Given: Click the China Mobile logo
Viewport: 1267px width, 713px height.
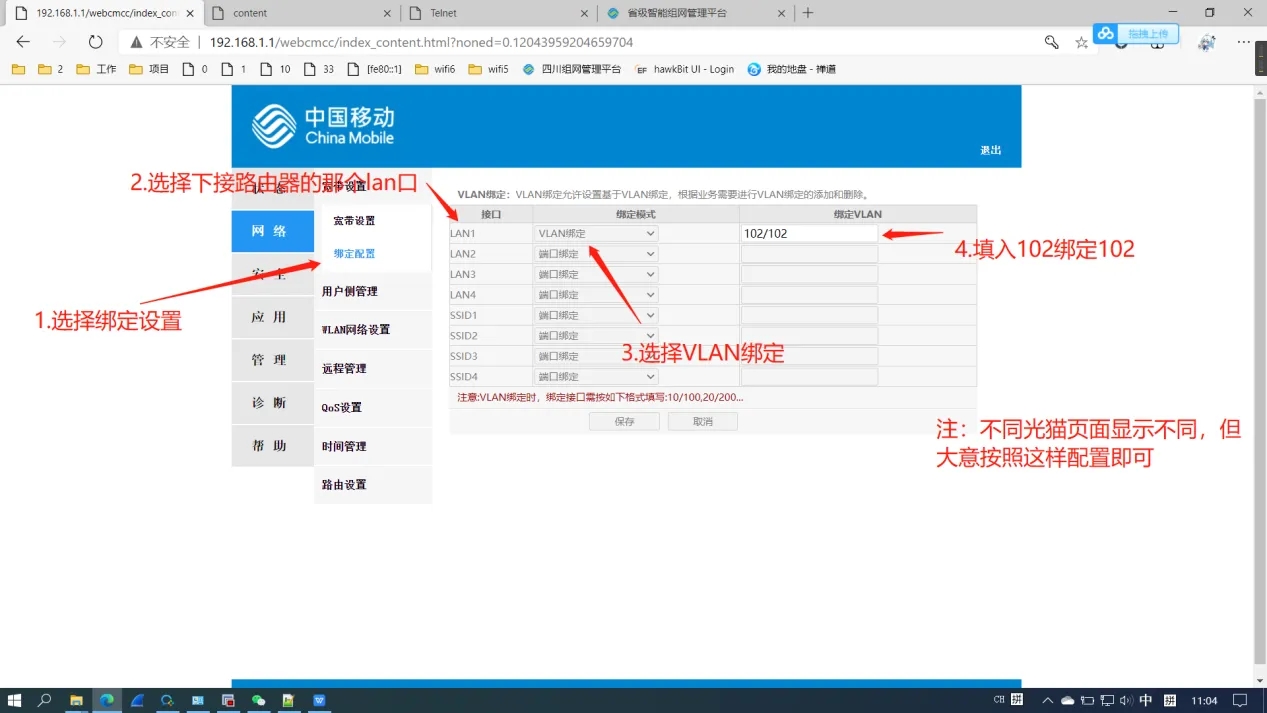Looking at the screenshot, I should click(x=323, y=126).
